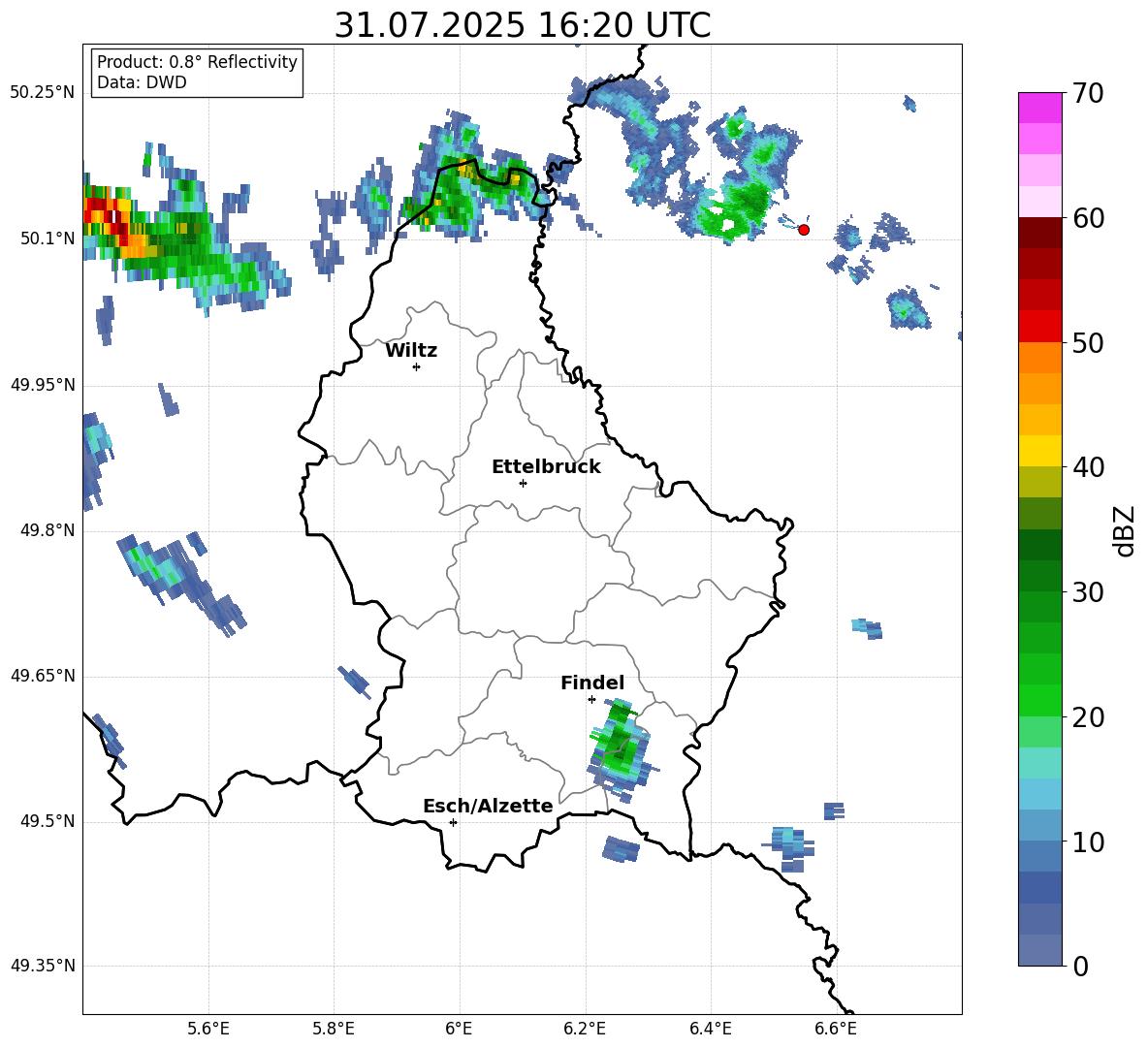Click the 50.25°N latitude label
1148x1048 pixels.
click(x=43, y=93)
